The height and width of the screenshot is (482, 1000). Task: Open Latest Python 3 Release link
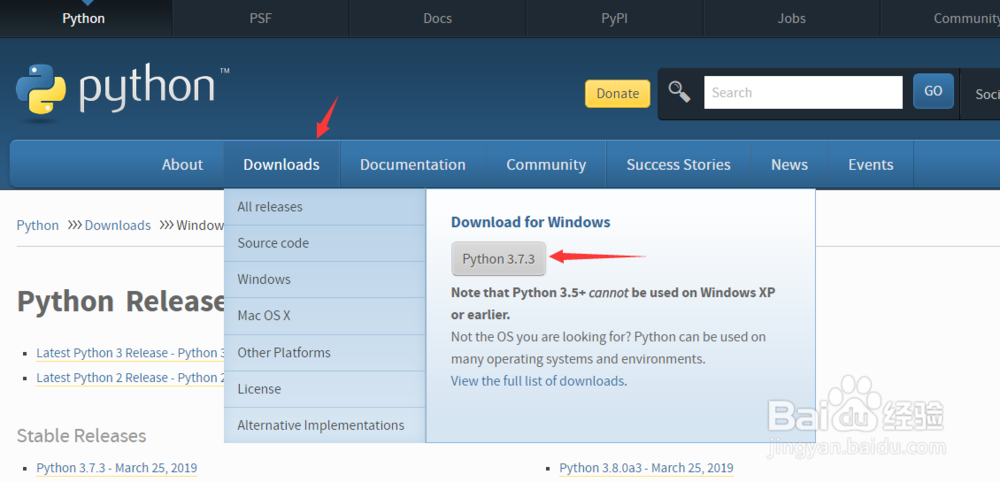coord(131,353)
